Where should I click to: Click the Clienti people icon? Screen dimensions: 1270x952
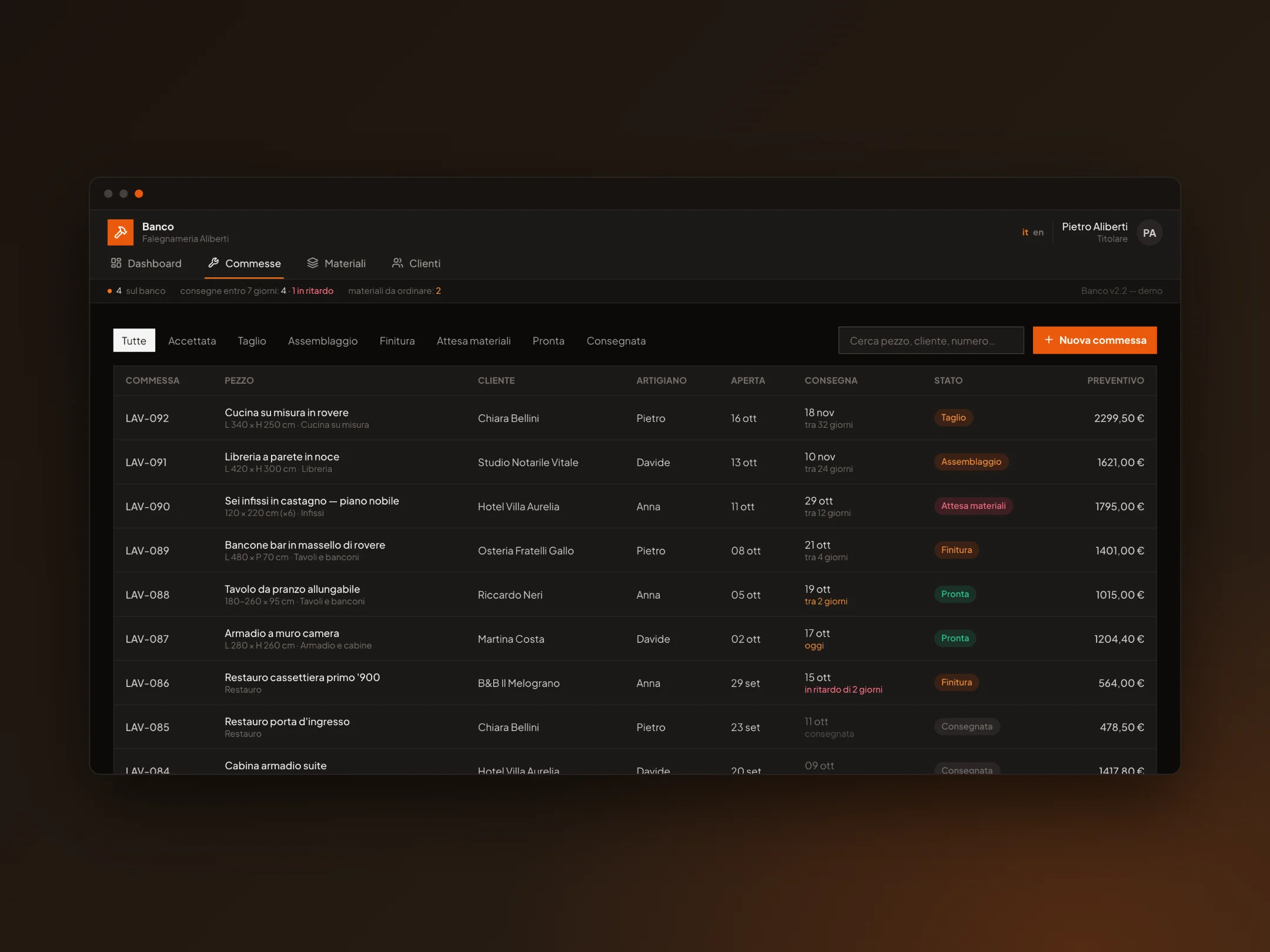397,263
